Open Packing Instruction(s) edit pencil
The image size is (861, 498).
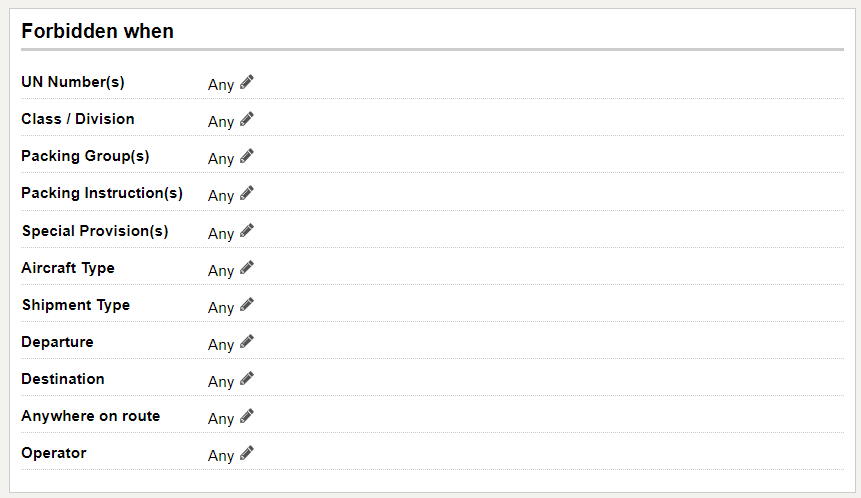pyautogui.click(x=247, y=193)
